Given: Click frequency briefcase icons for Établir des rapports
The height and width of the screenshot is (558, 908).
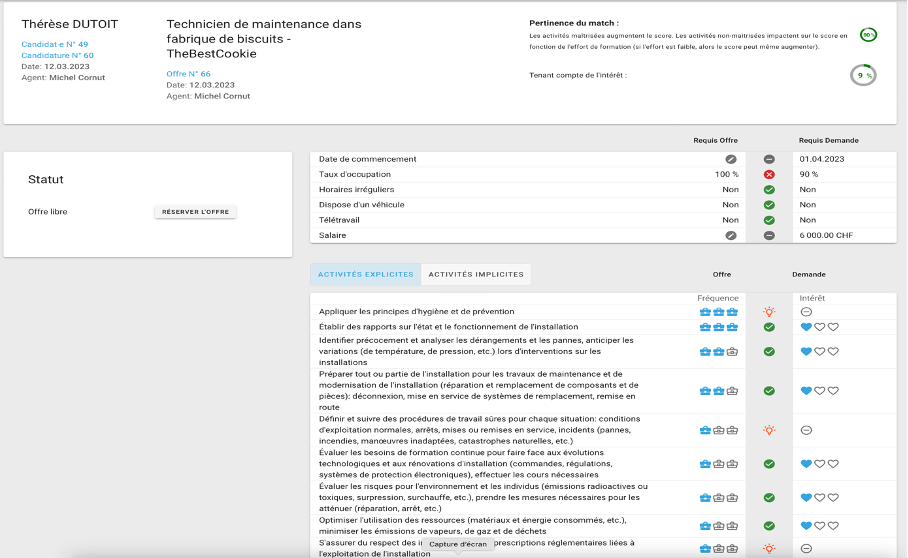Looking at the screenshot, I should pyautogui.click(x=718, y=327).
